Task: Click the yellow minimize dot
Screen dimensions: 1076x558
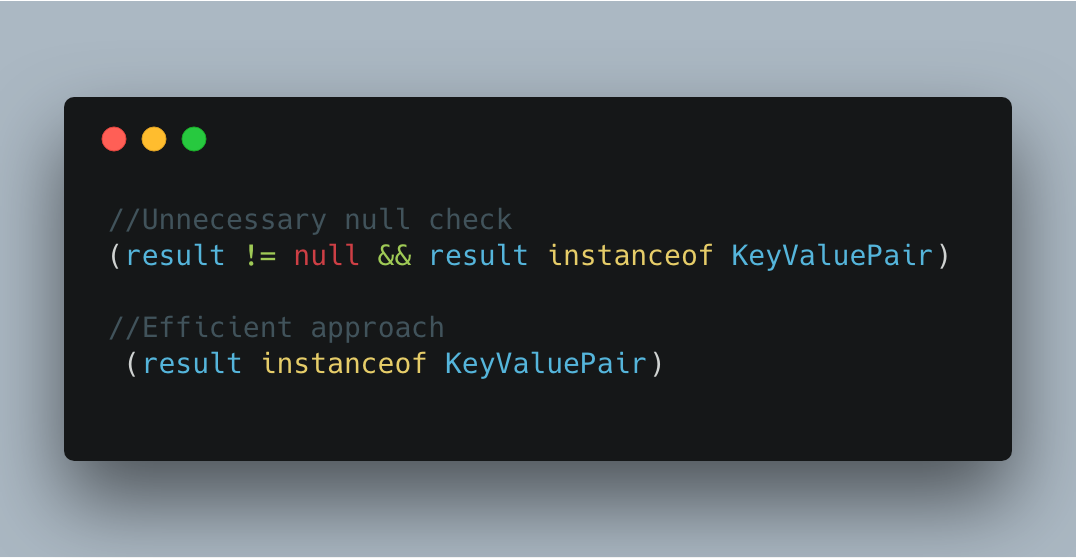Action: point(154,139)
